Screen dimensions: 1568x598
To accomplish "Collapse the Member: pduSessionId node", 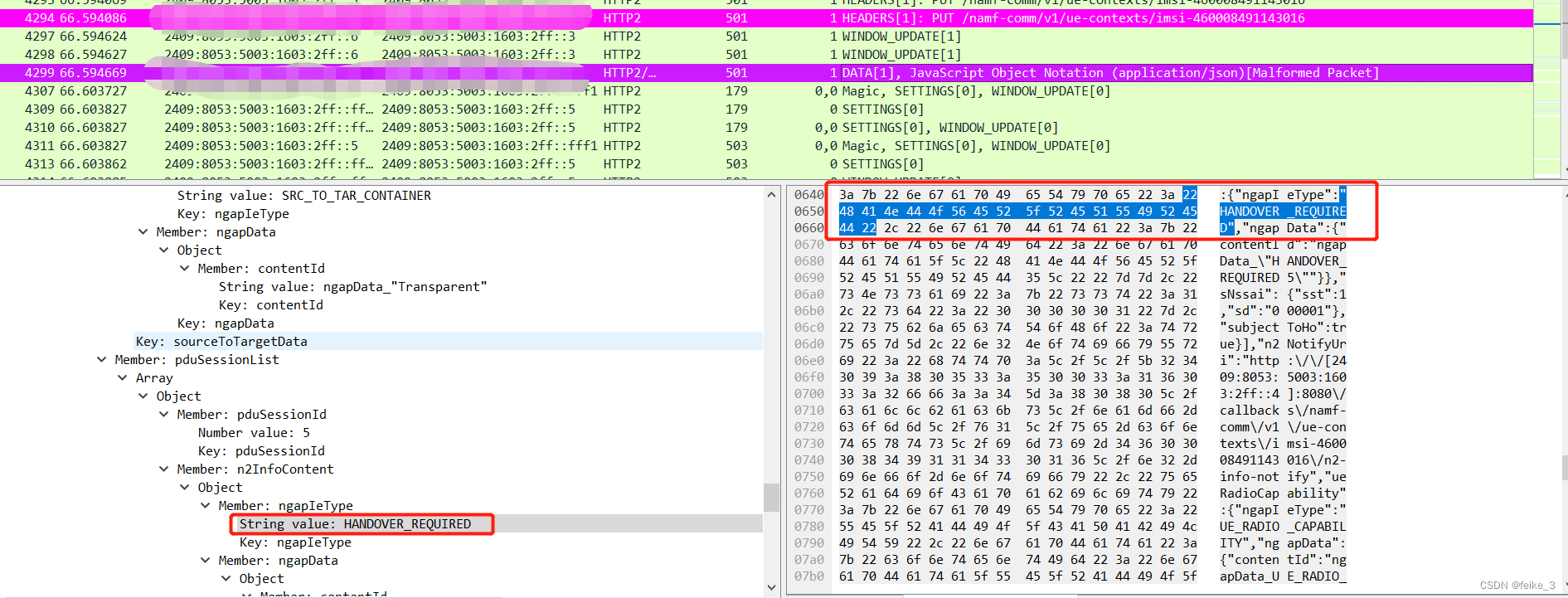I will pos(164,415).
